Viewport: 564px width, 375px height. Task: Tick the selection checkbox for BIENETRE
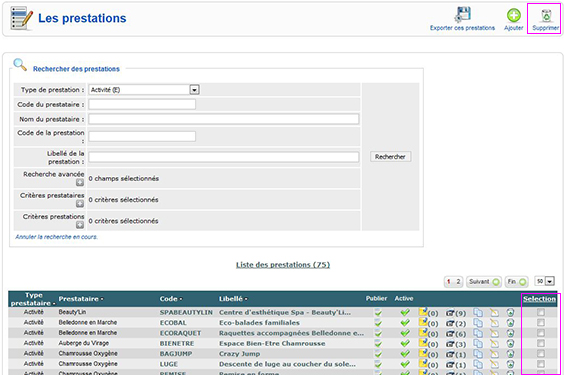541,344
